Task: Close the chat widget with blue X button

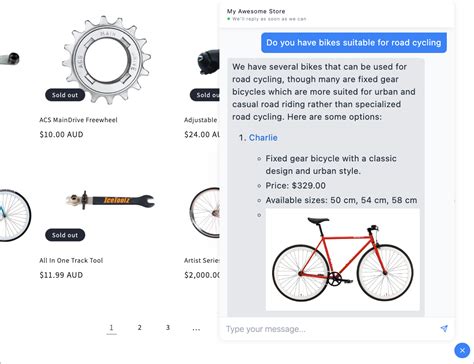Action: tap(462, 350)
